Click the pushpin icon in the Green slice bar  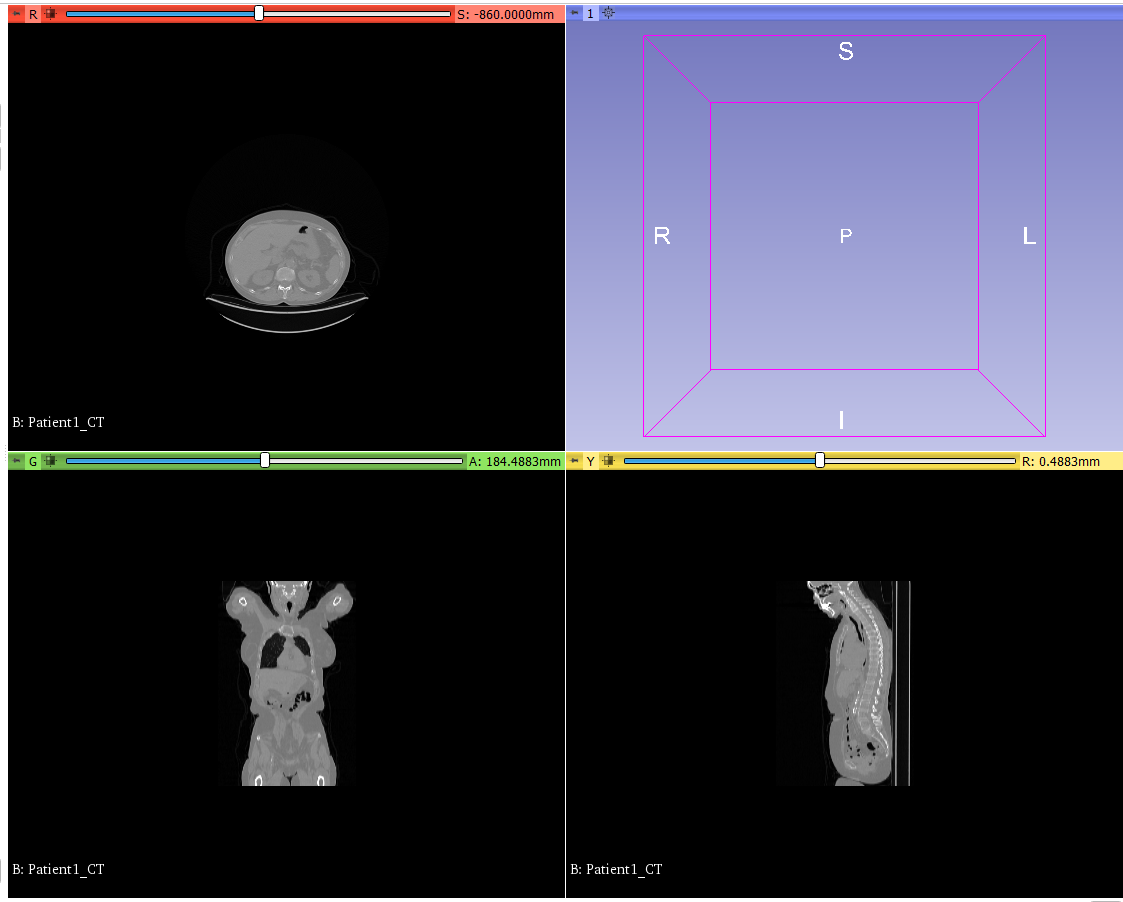pos(16,461)
